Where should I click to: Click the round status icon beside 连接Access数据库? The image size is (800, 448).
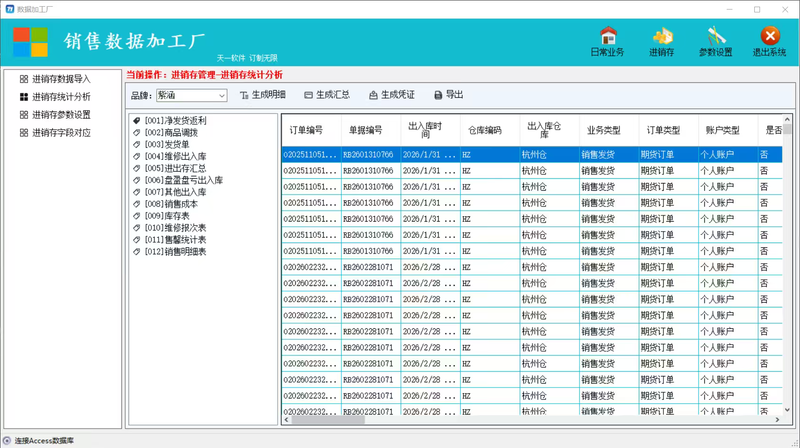tap(7, 441)
